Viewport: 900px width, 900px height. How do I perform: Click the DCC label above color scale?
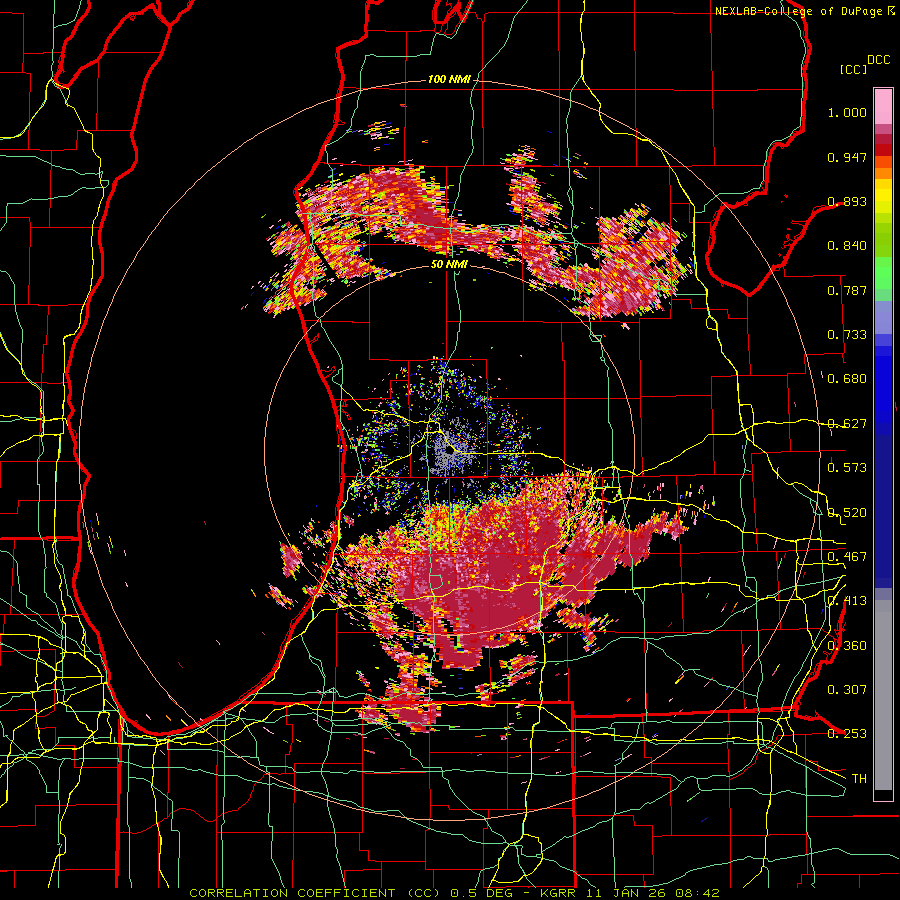coord(879,60)
